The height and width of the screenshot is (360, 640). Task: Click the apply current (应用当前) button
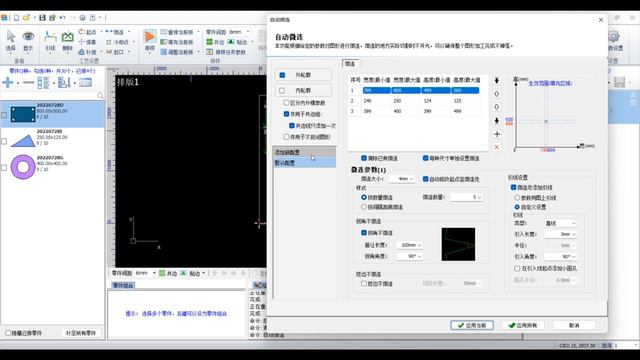tap(472, 325)
